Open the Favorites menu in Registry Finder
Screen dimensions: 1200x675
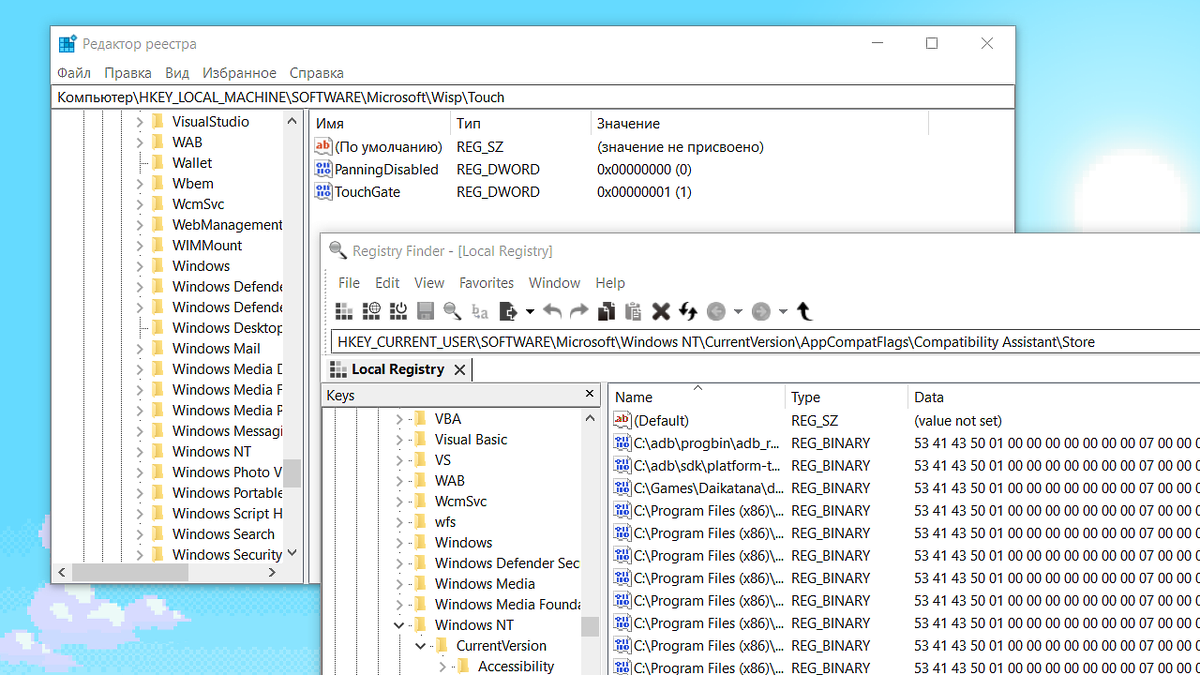coord(487,283)
